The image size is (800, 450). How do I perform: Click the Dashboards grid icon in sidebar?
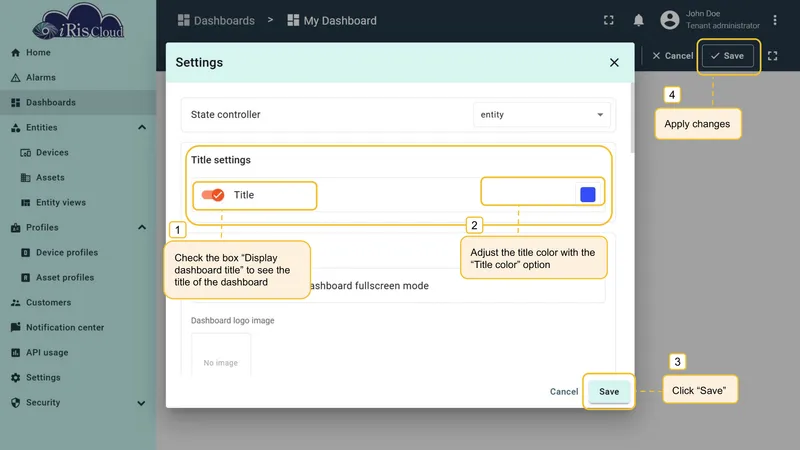15,103
